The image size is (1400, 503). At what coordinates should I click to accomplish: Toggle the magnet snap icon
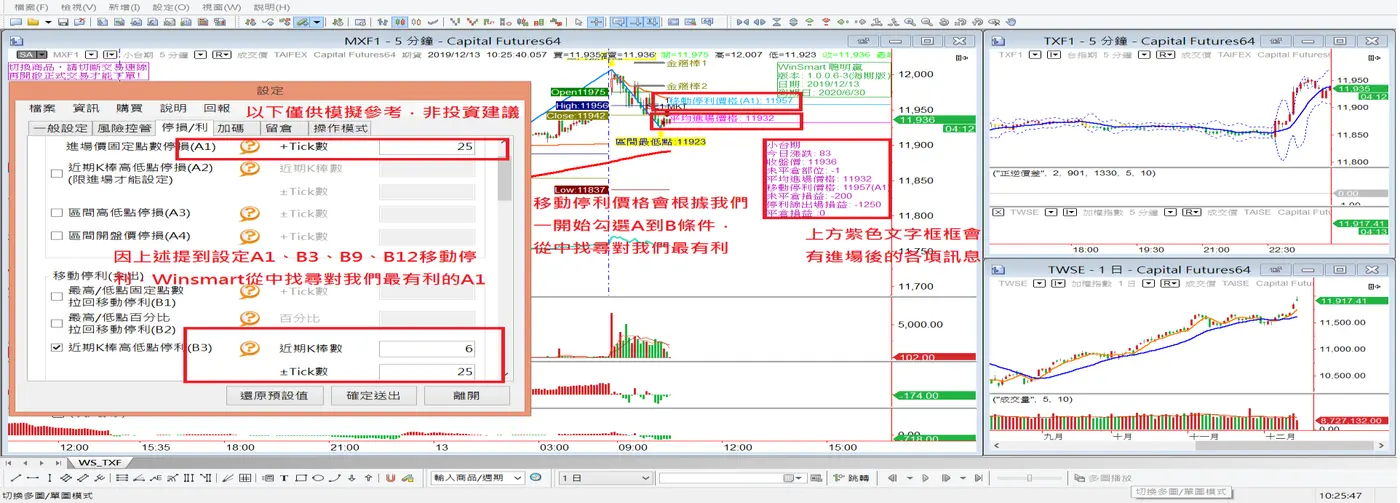[390, 478]
